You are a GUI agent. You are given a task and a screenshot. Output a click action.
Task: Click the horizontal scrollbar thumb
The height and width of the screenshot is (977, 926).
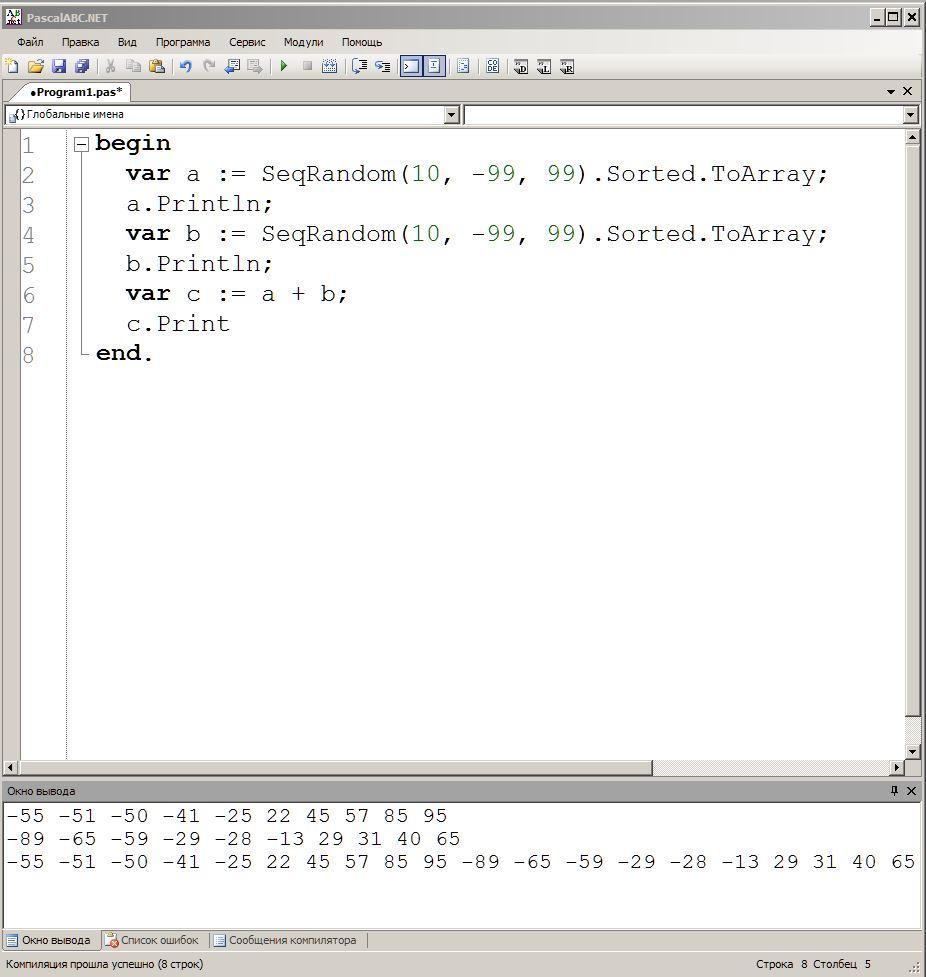[335, 768]
